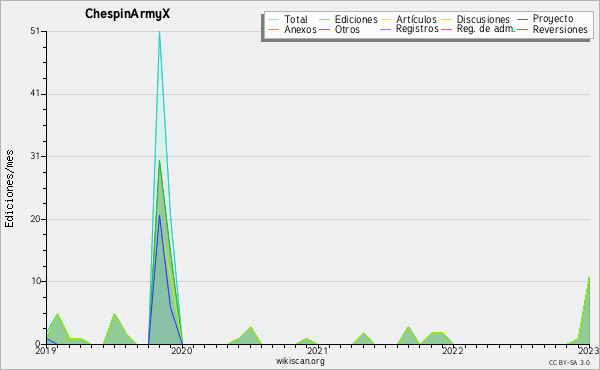The height and width of the screenshot is (370, 600).
Task: Click the Total cyan line swatch
Action: click(x=274, y=19)
